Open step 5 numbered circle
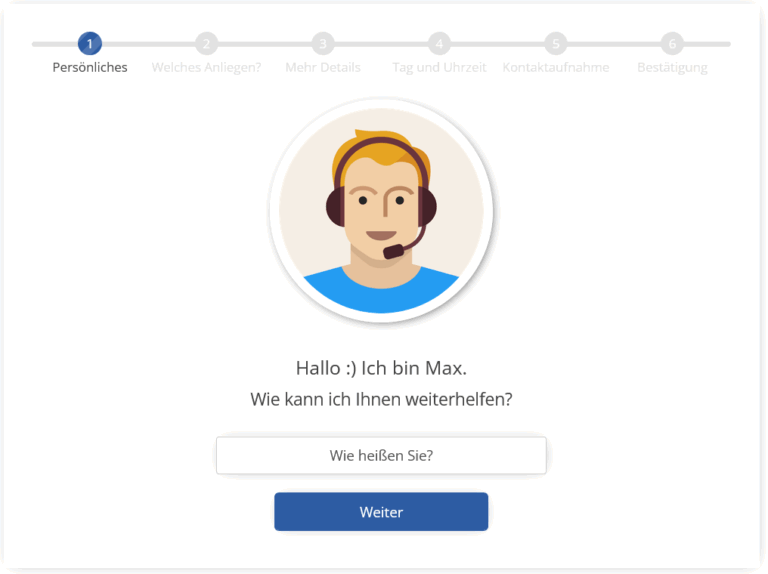Viewport: 768px width, 574px height. pyautogui.click(x=556, y=44)
